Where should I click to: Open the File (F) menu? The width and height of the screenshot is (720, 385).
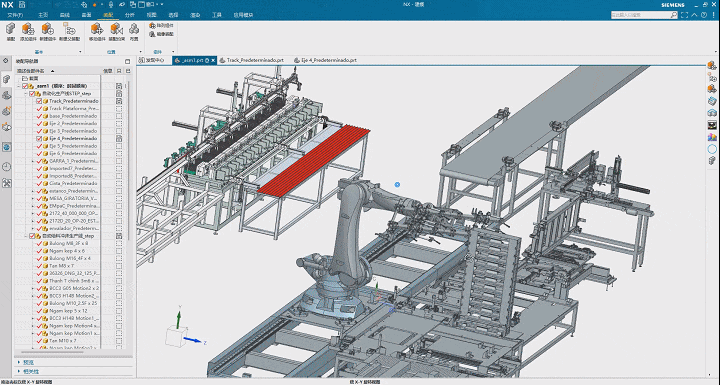pyautogui.click(x=15, y=15)
